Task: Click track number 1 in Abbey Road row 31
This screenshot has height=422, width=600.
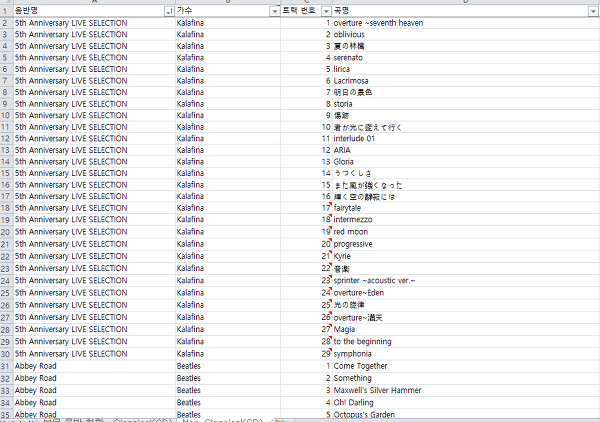Action: [x=306, y=366]
